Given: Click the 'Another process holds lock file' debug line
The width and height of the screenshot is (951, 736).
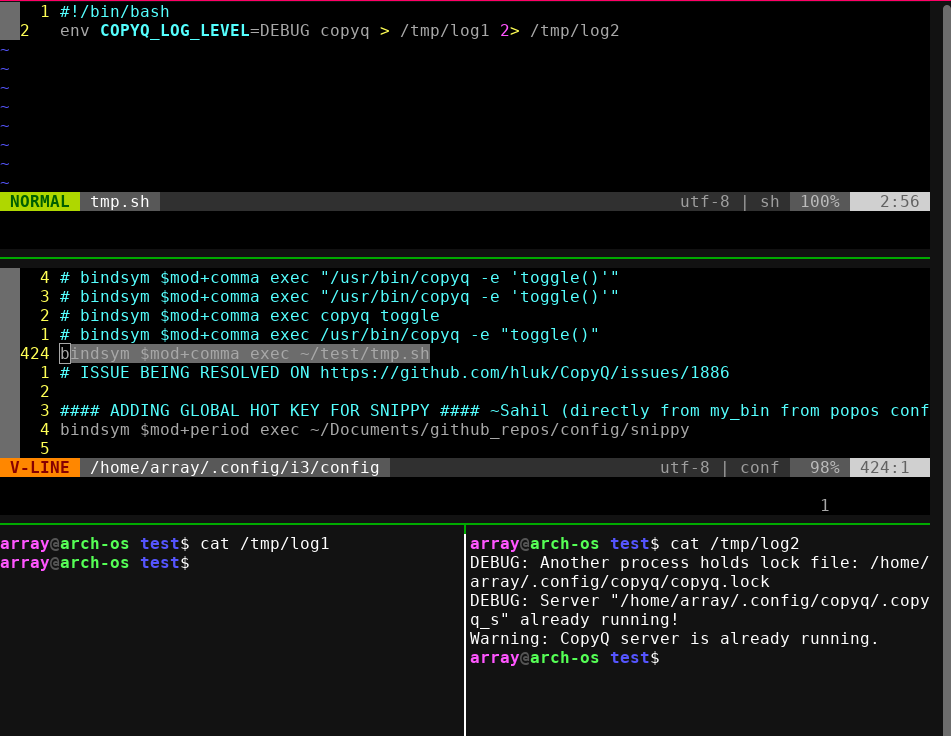Looking at the screenshot, I should (699, 572).
